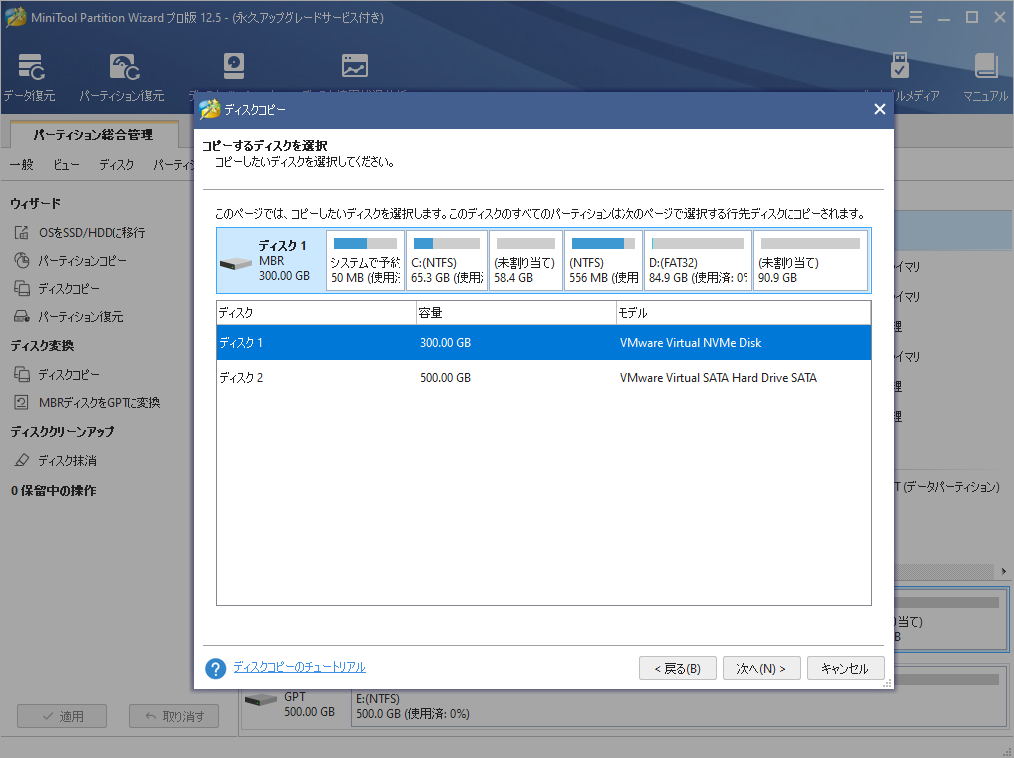Open the ディスク menu
1014x758 pixels.
point(116,165)
